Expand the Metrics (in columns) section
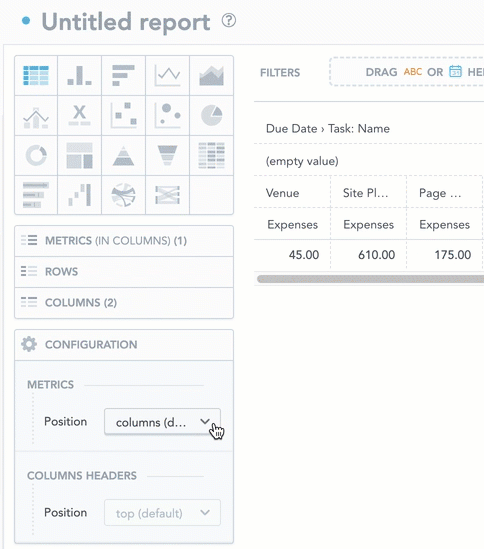484x549 pixels. (x=124, y=241)
